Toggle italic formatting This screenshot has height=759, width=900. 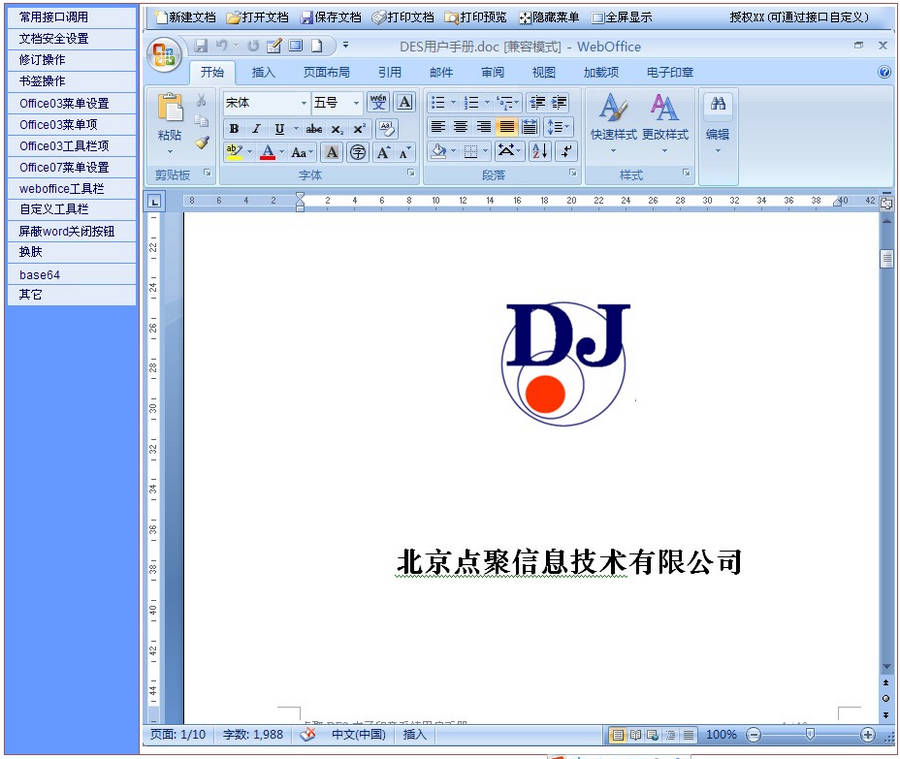pos(257,129)
